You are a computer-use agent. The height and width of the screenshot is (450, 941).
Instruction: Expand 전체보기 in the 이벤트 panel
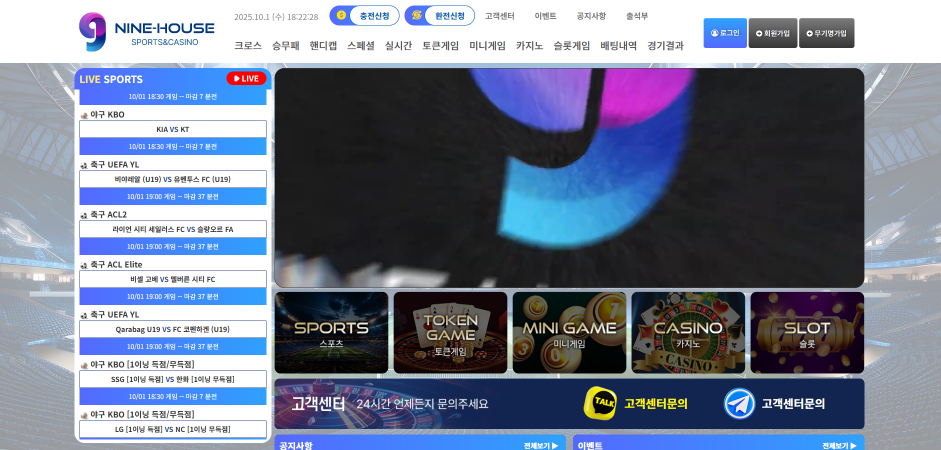(839, 445)
